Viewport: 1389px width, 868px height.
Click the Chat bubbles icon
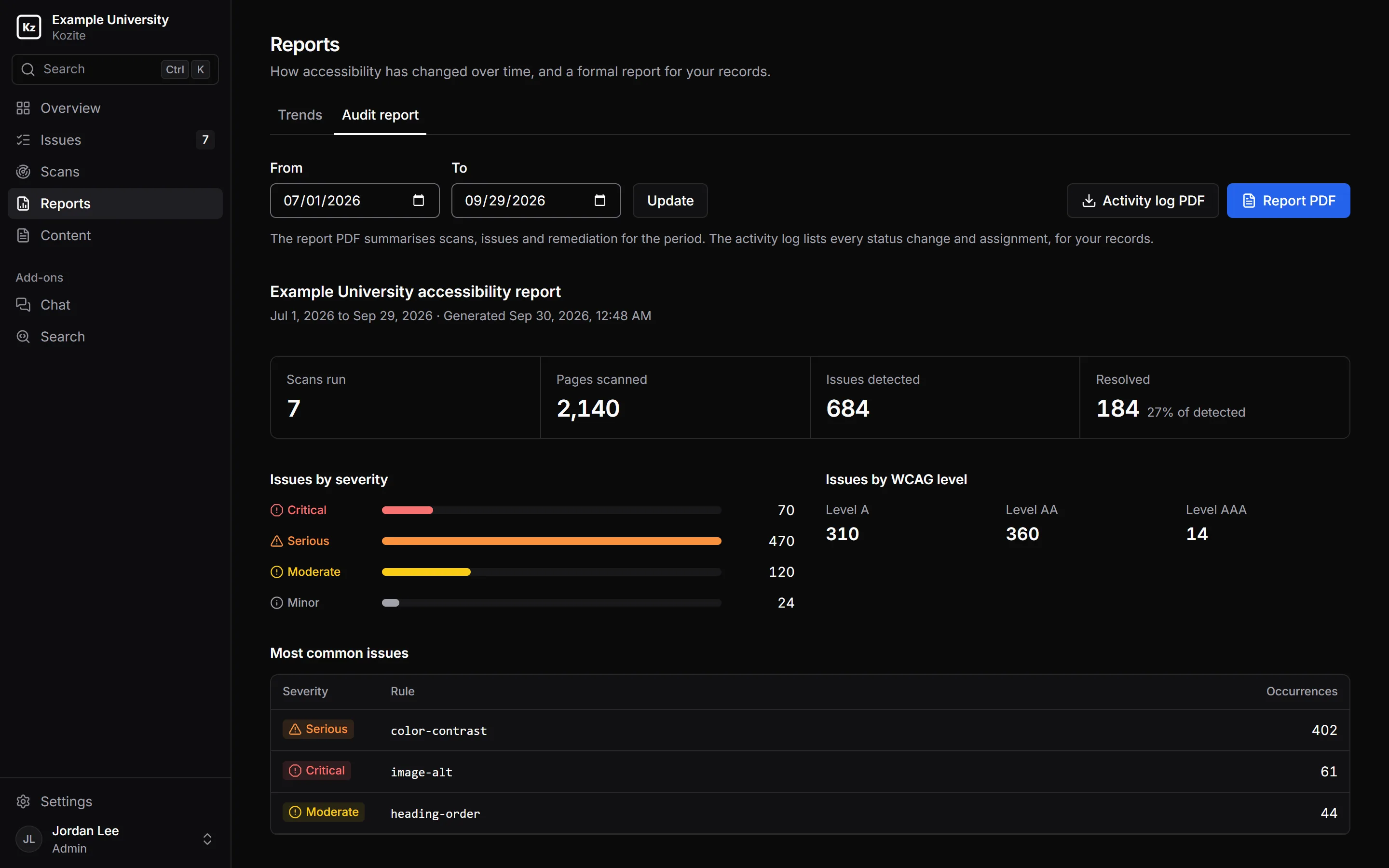pos(23,305)
